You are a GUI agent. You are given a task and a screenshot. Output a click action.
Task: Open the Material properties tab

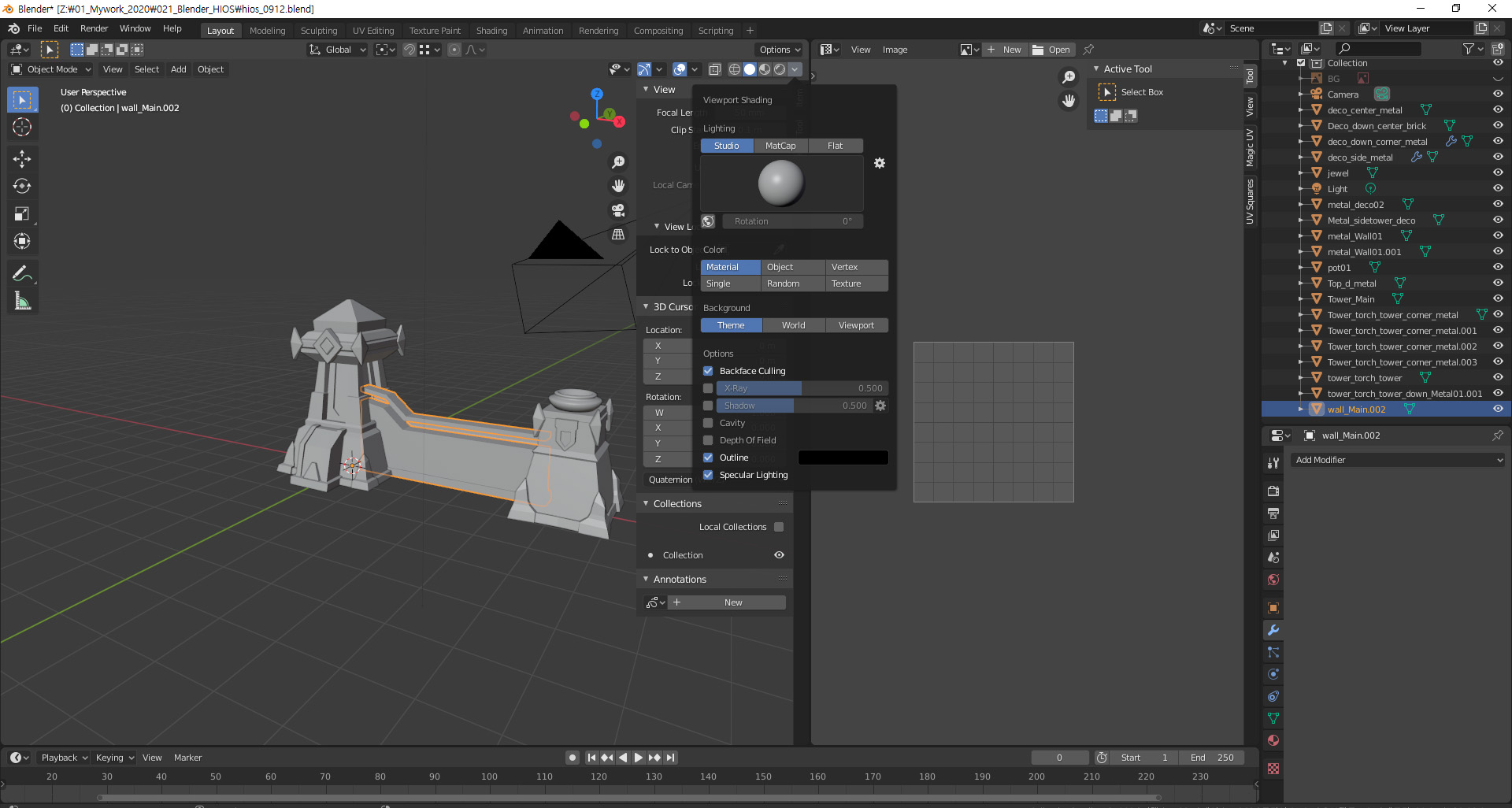click(x=1273, y=740)
